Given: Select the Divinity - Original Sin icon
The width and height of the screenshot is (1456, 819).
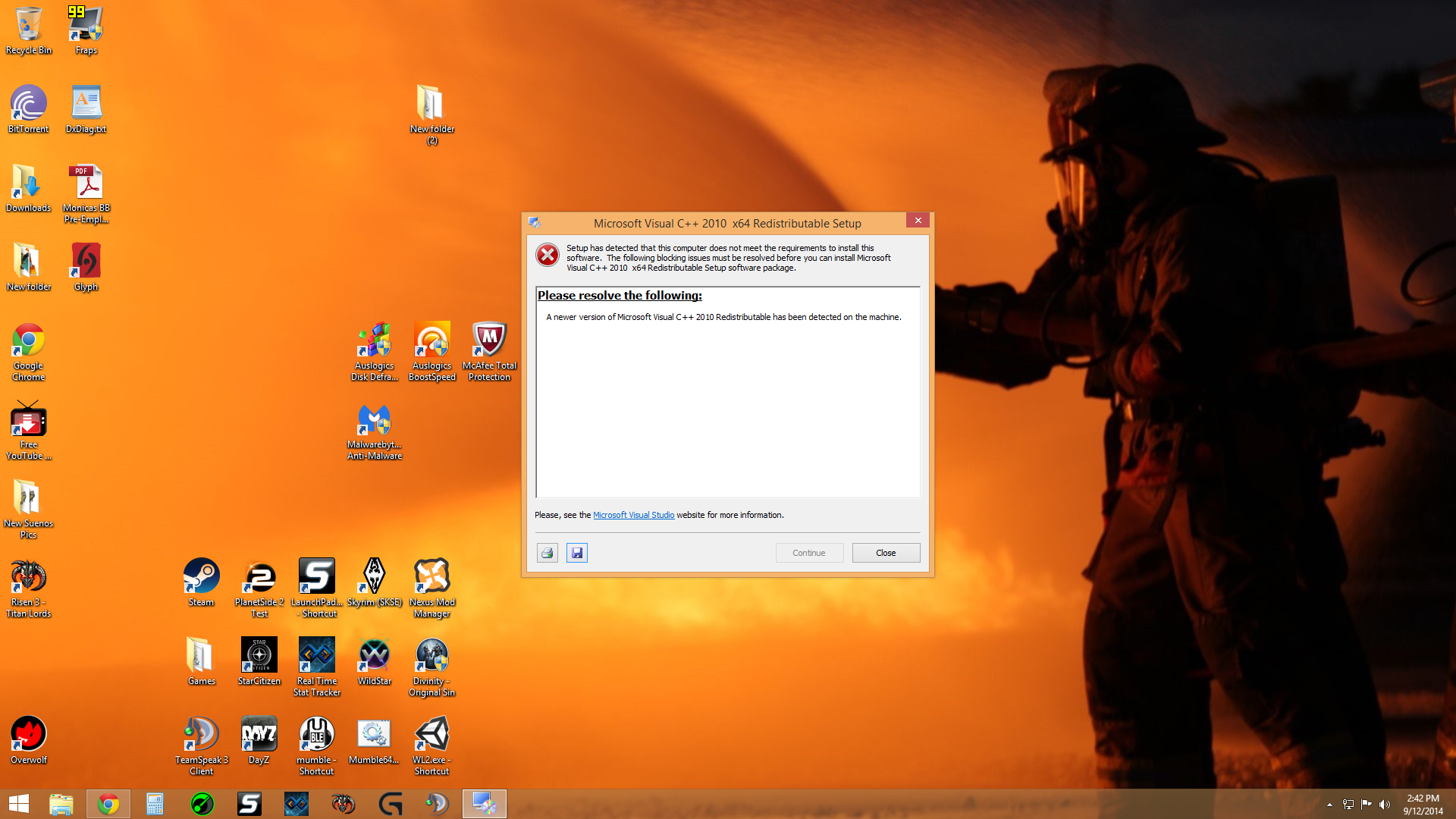Looking at the screenshot, I should tap(432, 667).
